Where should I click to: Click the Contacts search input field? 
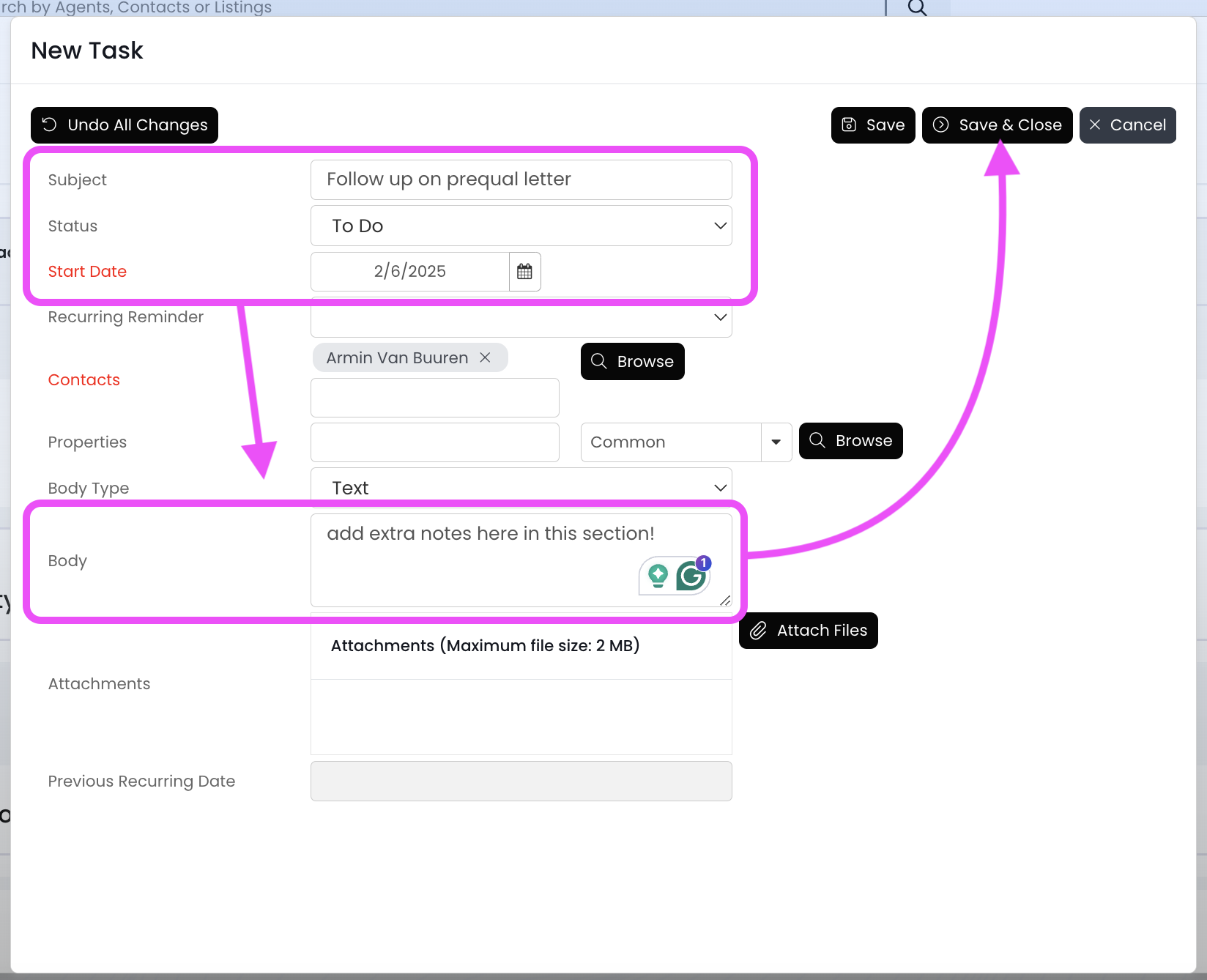pos(434,398)
